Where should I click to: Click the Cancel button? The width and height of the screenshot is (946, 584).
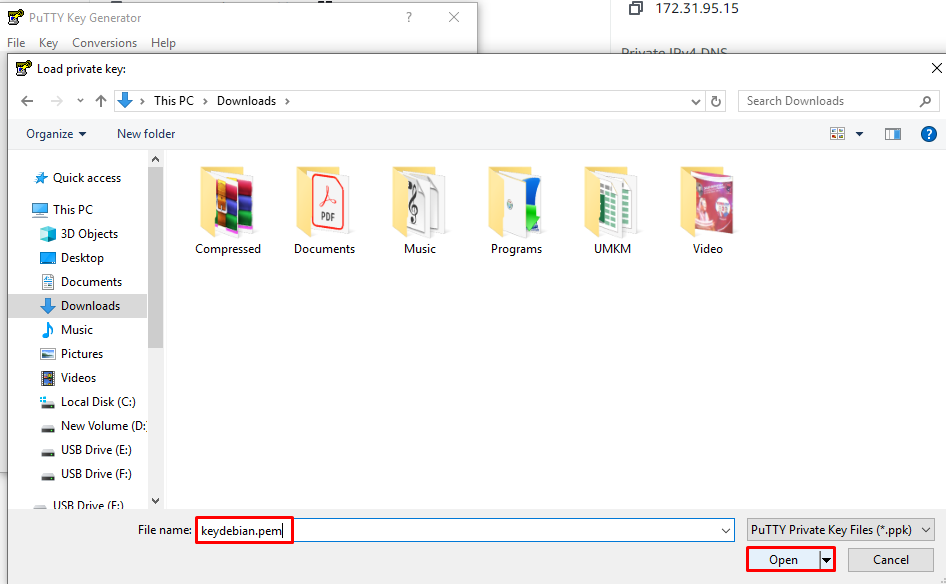pos(890,560)
